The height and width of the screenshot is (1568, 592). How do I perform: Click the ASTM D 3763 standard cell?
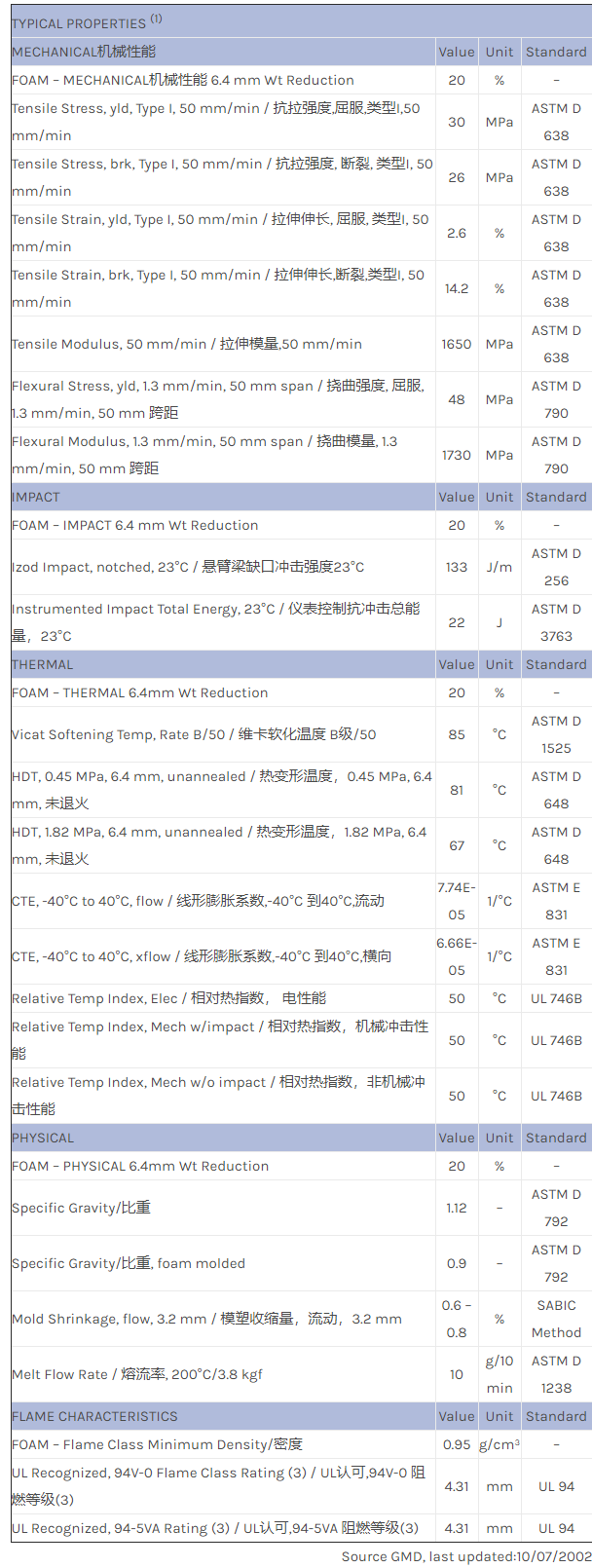coord(556,622)
